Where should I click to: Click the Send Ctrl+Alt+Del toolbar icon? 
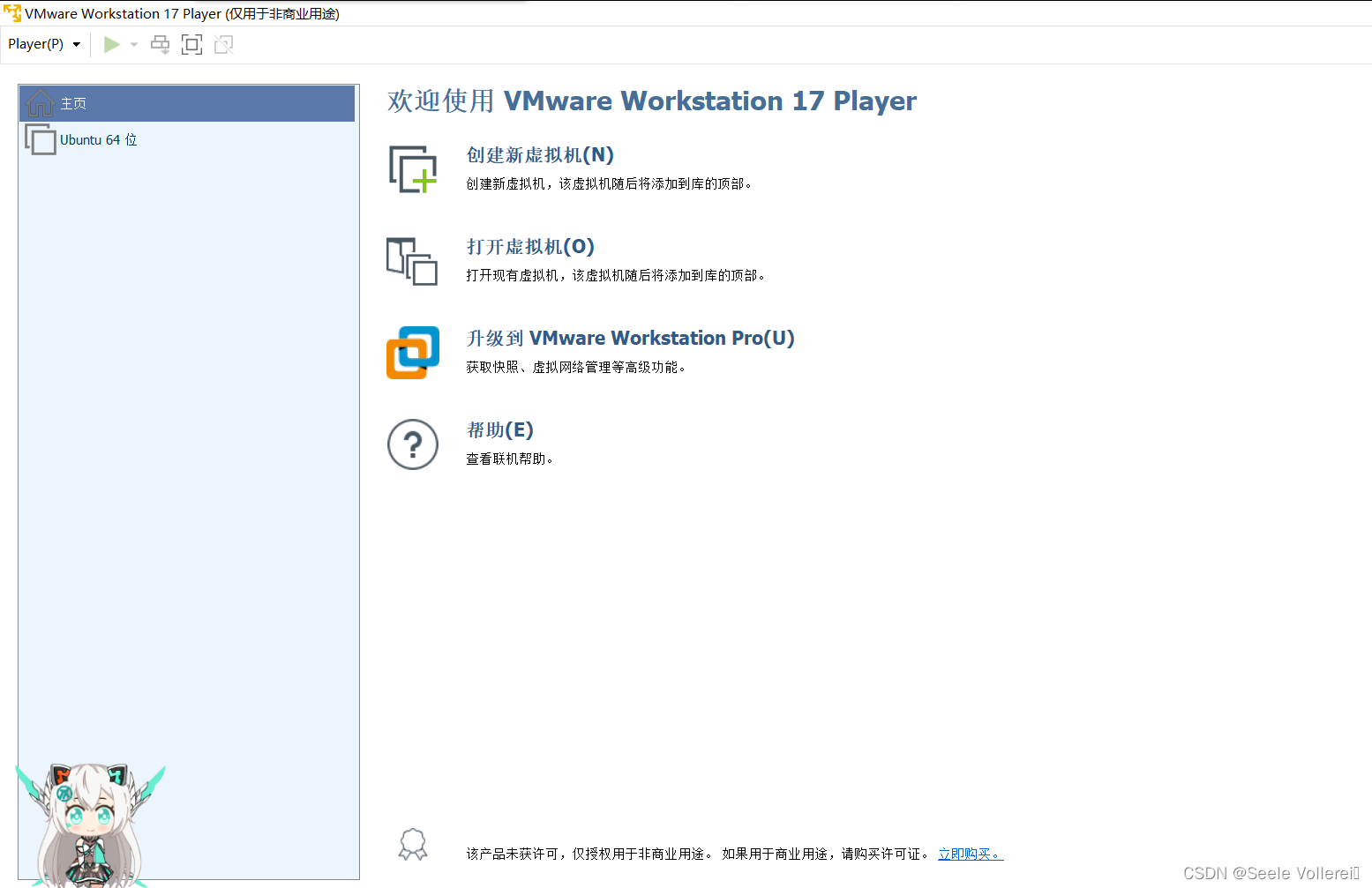coord(160,44)
